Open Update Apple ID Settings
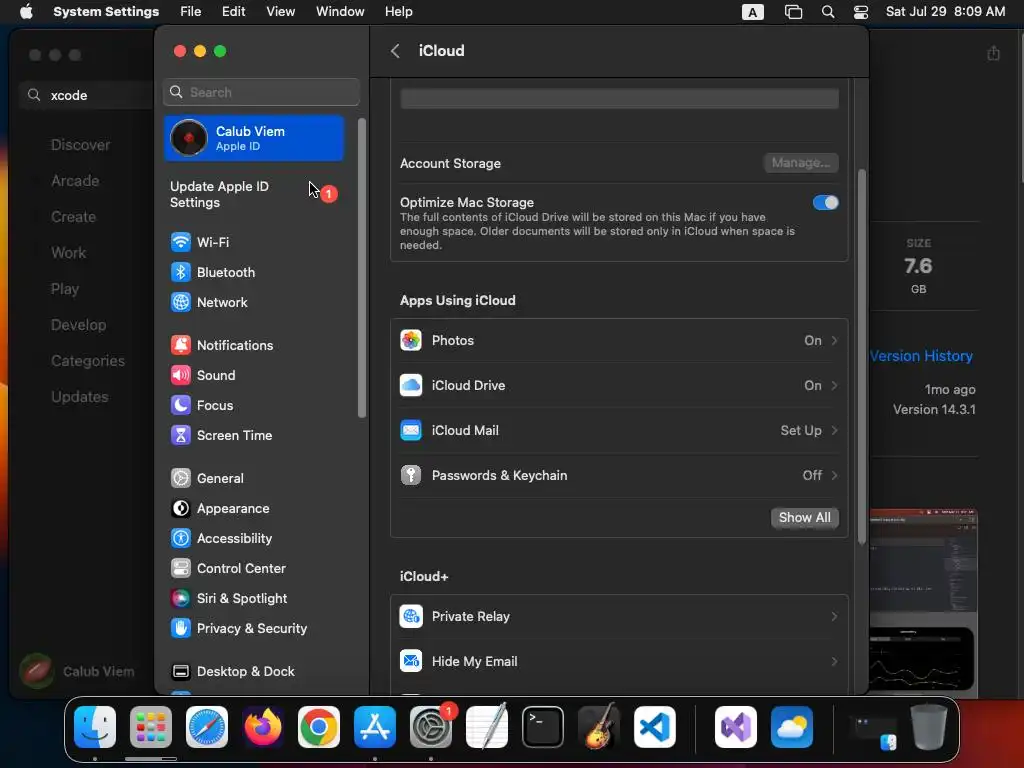 [253, 195]
